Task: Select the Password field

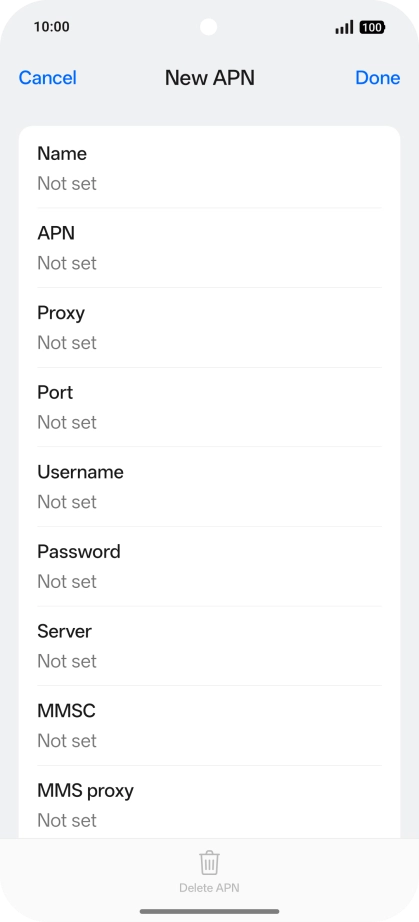Action: coord(209,566)
